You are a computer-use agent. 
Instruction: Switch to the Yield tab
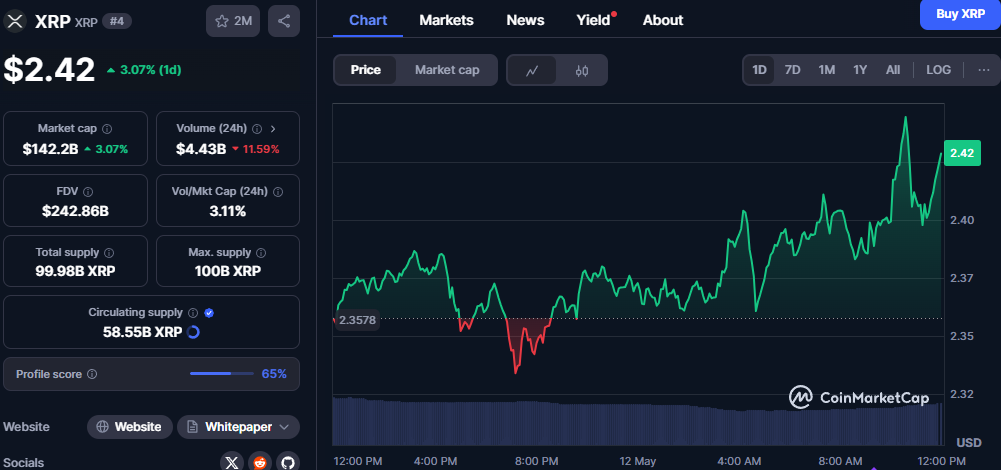click(594, 20)
